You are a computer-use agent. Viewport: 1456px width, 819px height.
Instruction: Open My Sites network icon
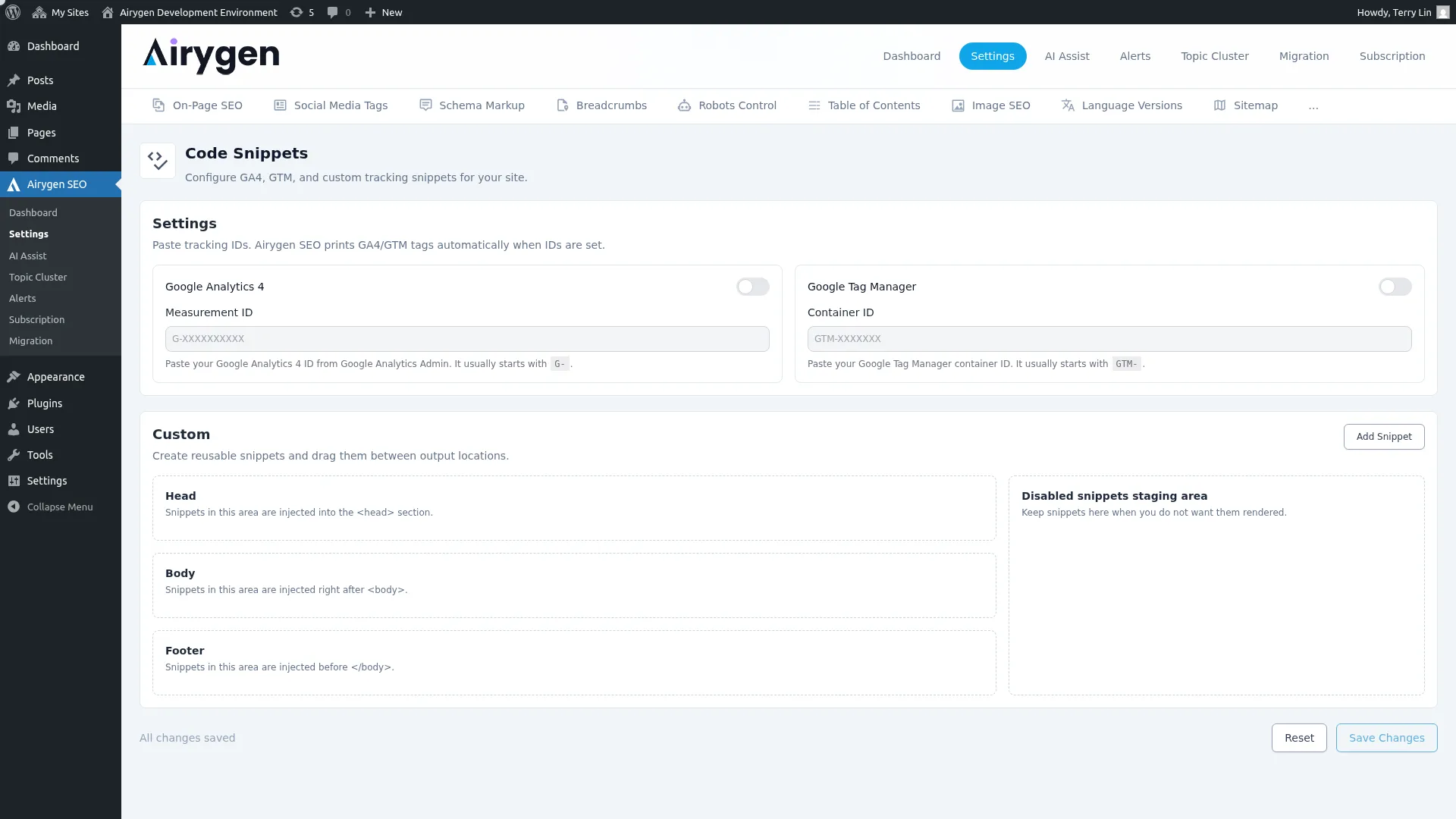(x=39, y=12)
